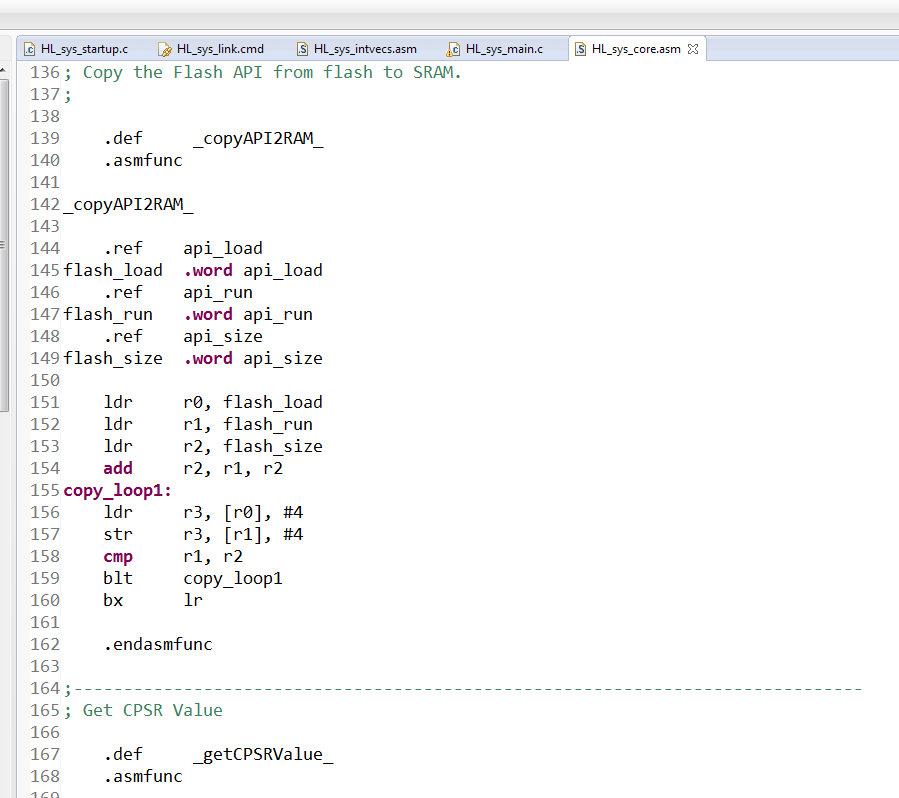Click line number 155 in the gutter
Viewport: 899px width, 798px height.
tap(45, 491)
